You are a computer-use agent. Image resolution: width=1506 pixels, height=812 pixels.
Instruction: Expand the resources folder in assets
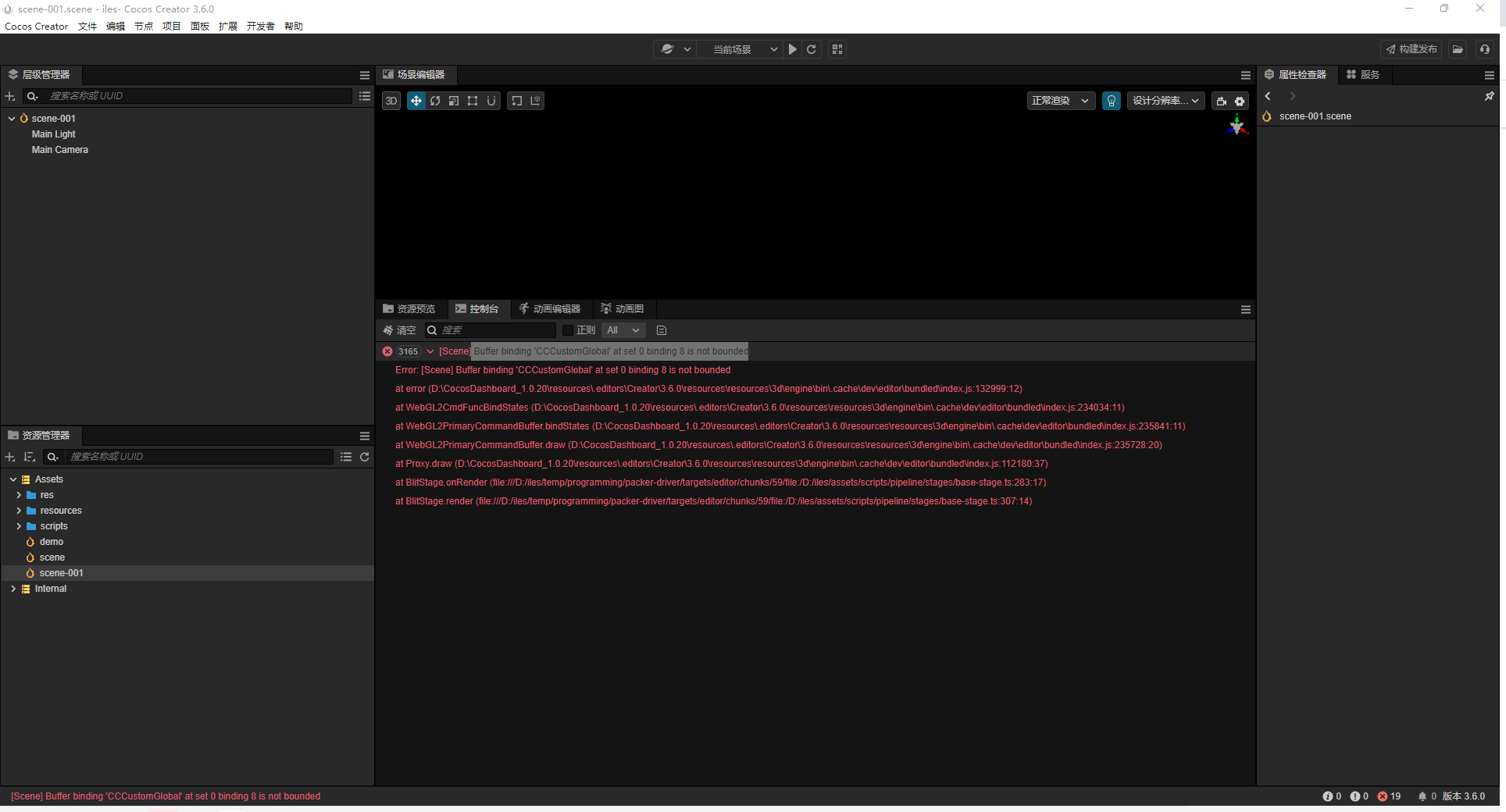tap(19, 511)
